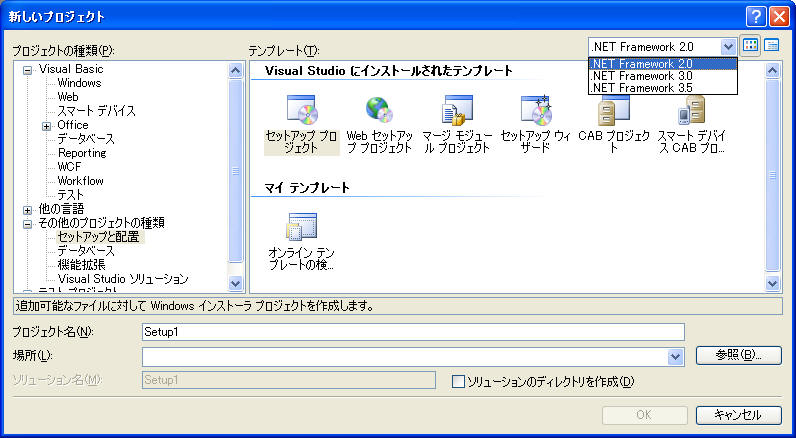Select スマート デバイス project type

point(96,111)
